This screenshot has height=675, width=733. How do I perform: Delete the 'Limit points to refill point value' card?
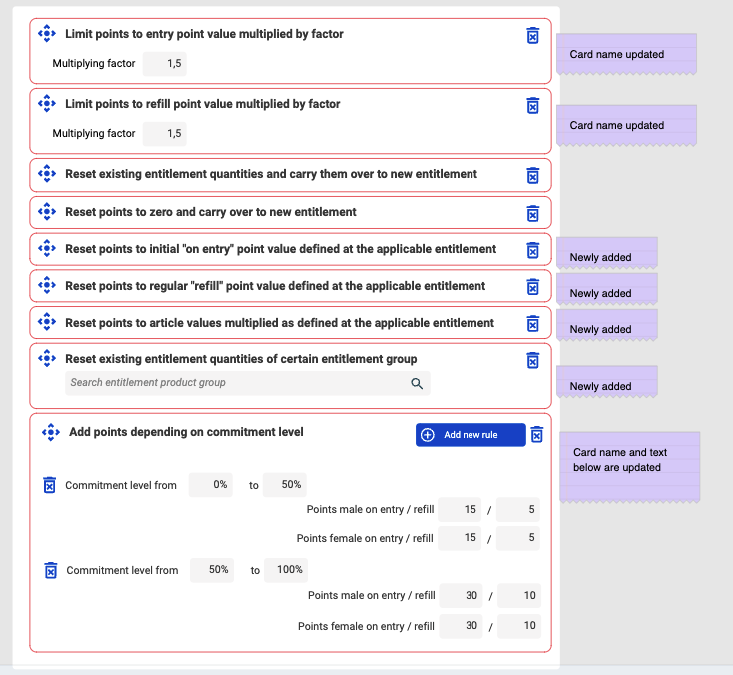(533, 106)
